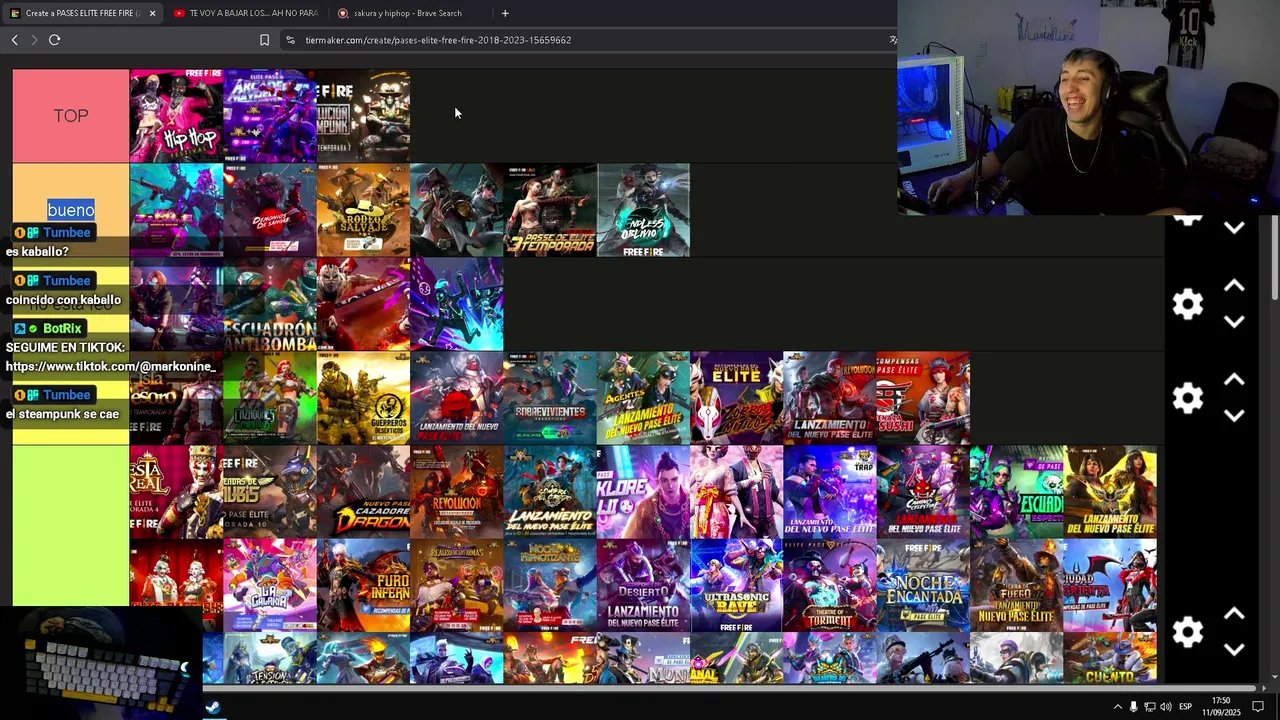1280x720 pixels.
Task: Open settings gear for the Escuadrón Antibomba row
Action: (1187, 304)
